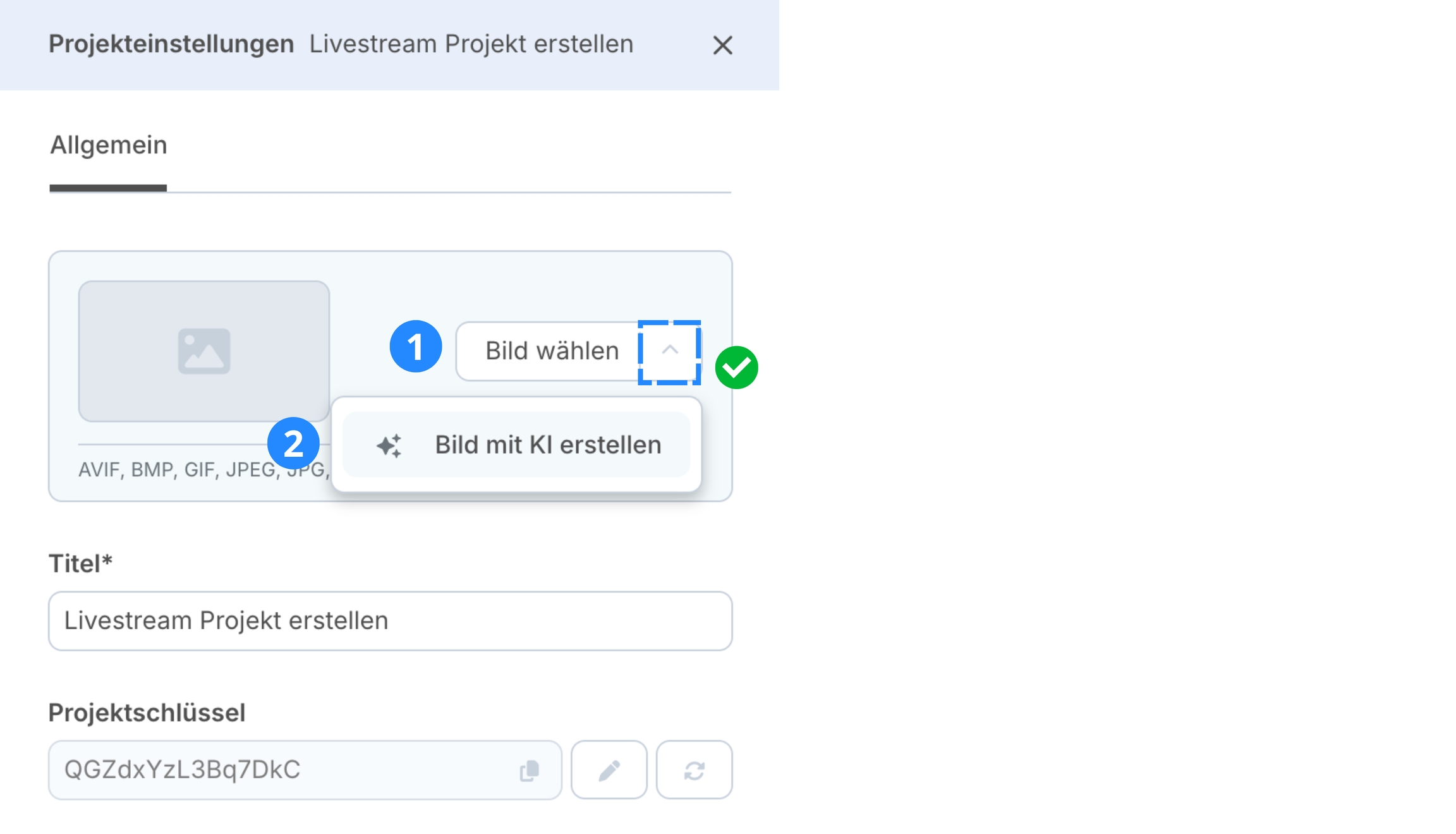Close the Projekteinstellungen dialog
The height and width of the screenshot is (834, 1456).
point(722,45)
